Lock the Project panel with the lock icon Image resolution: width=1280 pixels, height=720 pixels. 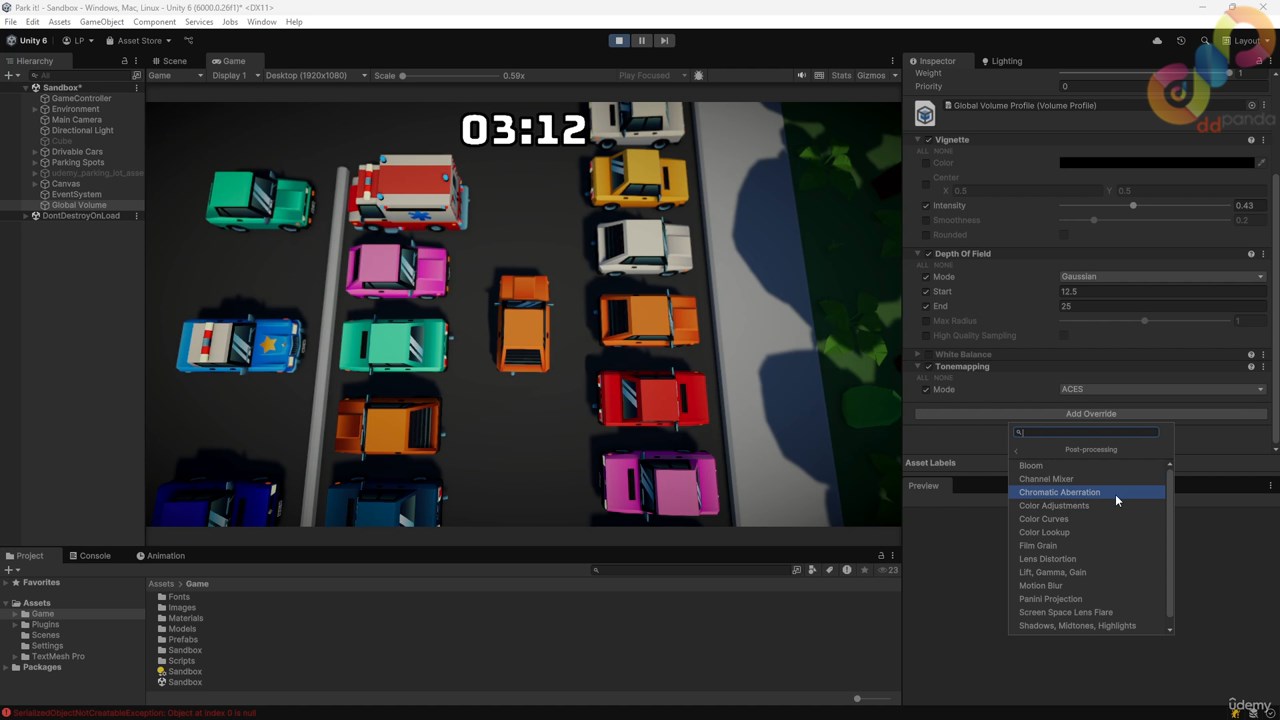click(881, 556)
